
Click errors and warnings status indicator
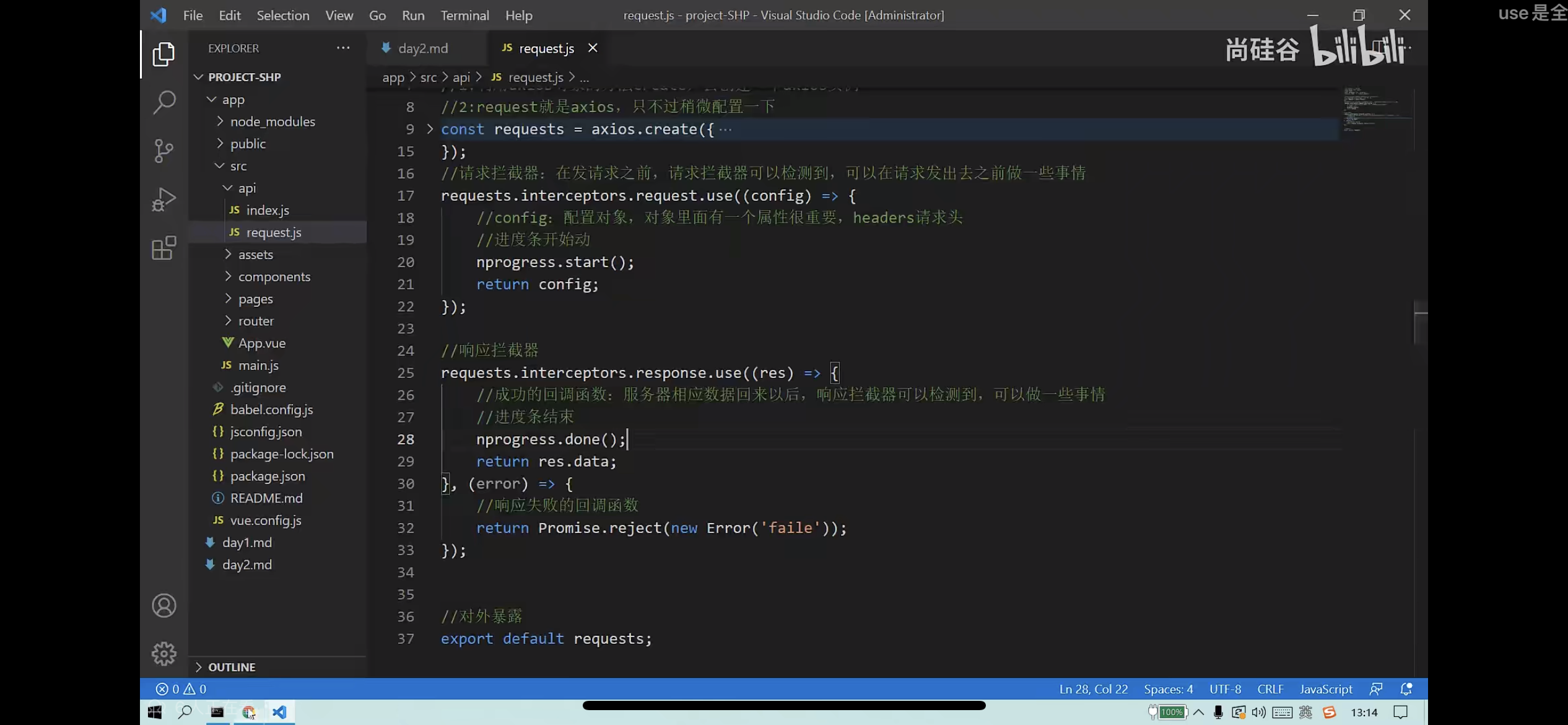click(181, 689)
